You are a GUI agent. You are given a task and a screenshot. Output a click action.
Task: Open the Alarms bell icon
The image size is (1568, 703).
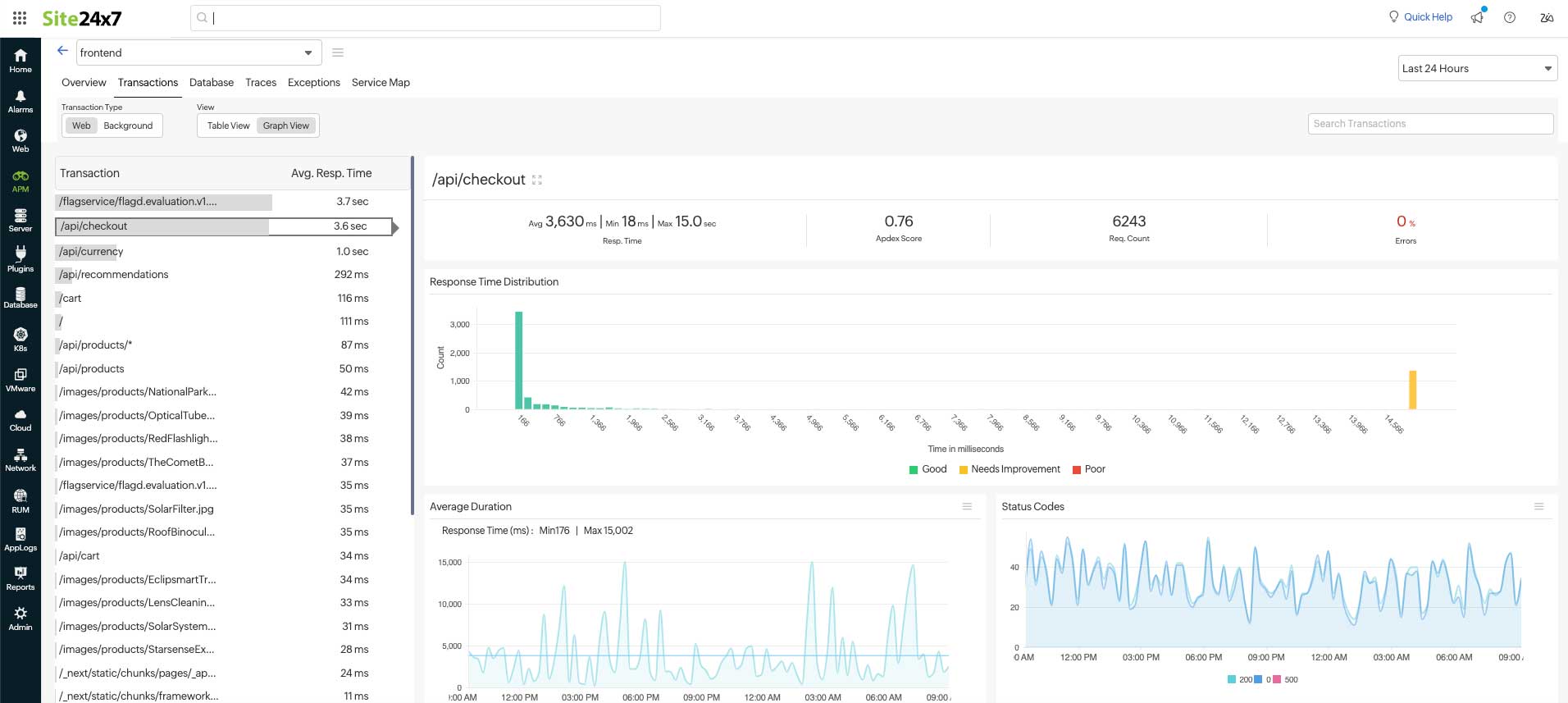coord(21,101)
